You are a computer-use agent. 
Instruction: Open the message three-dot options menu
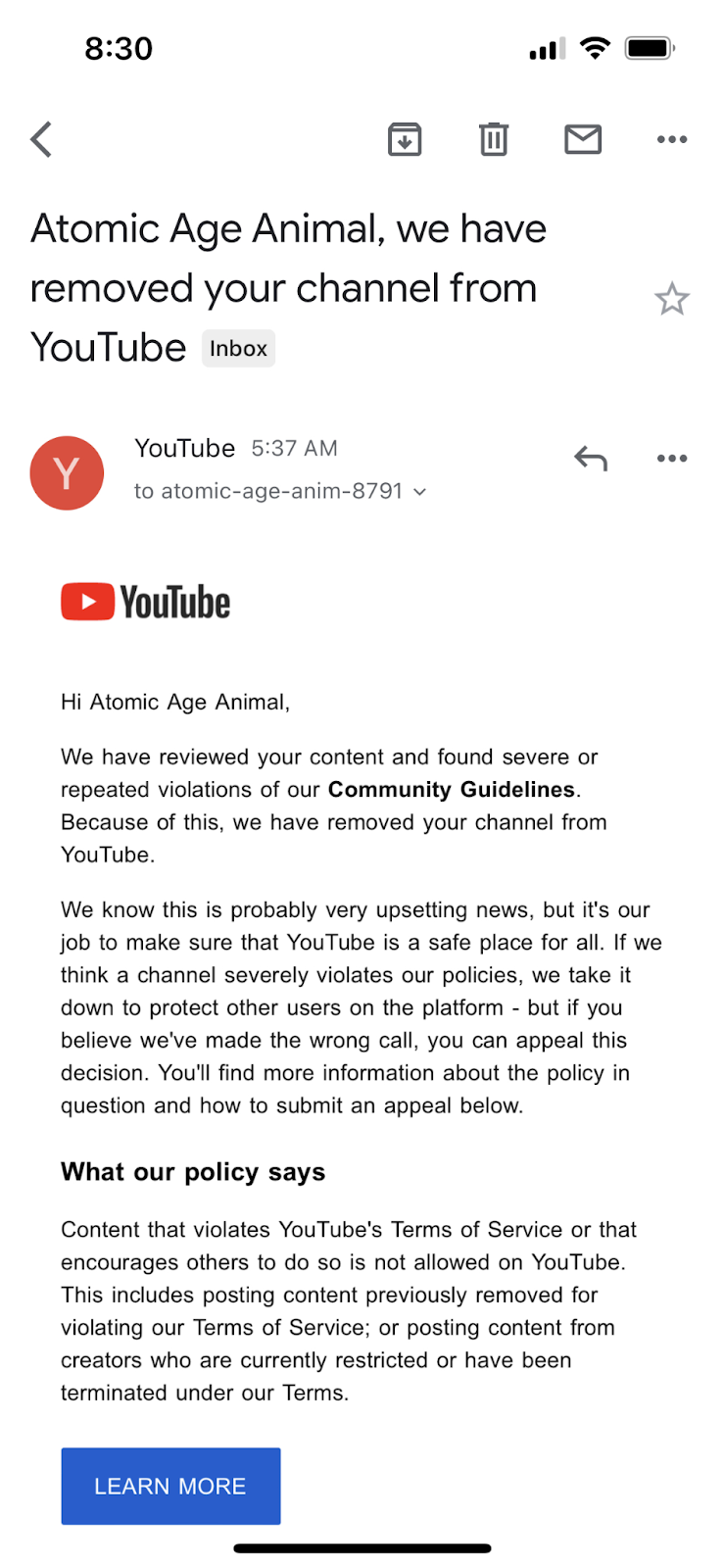coord(672,458)
